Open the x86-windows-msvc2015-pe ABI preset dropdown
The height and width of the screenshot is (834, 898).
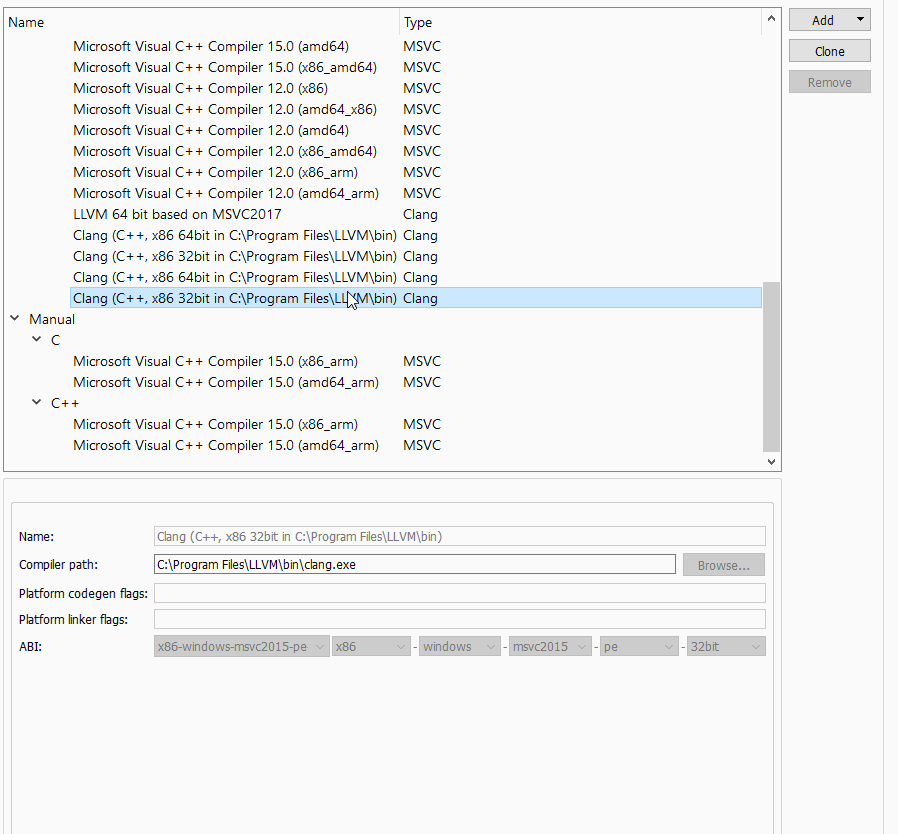tap(242, 647)
